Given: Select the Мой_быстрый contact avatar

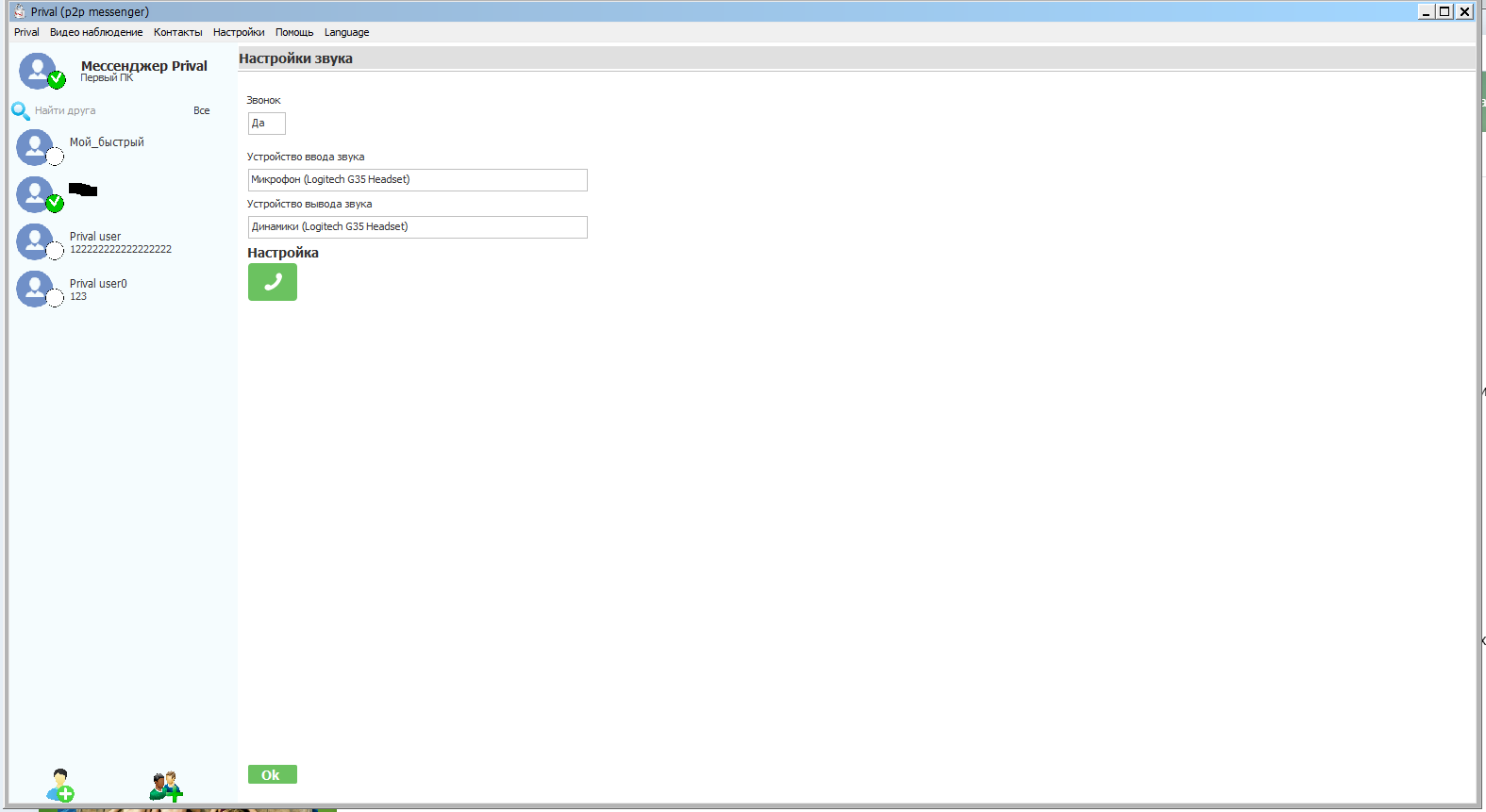Looking at the screenshot, I should tap(36, 147).
